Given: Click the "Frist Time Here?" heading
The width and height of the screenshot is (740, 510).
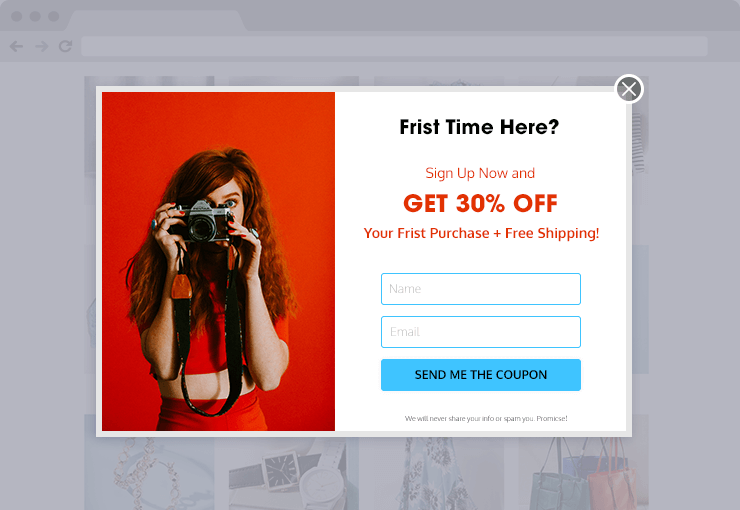Looking at the screenshot, I should [479, 127].
